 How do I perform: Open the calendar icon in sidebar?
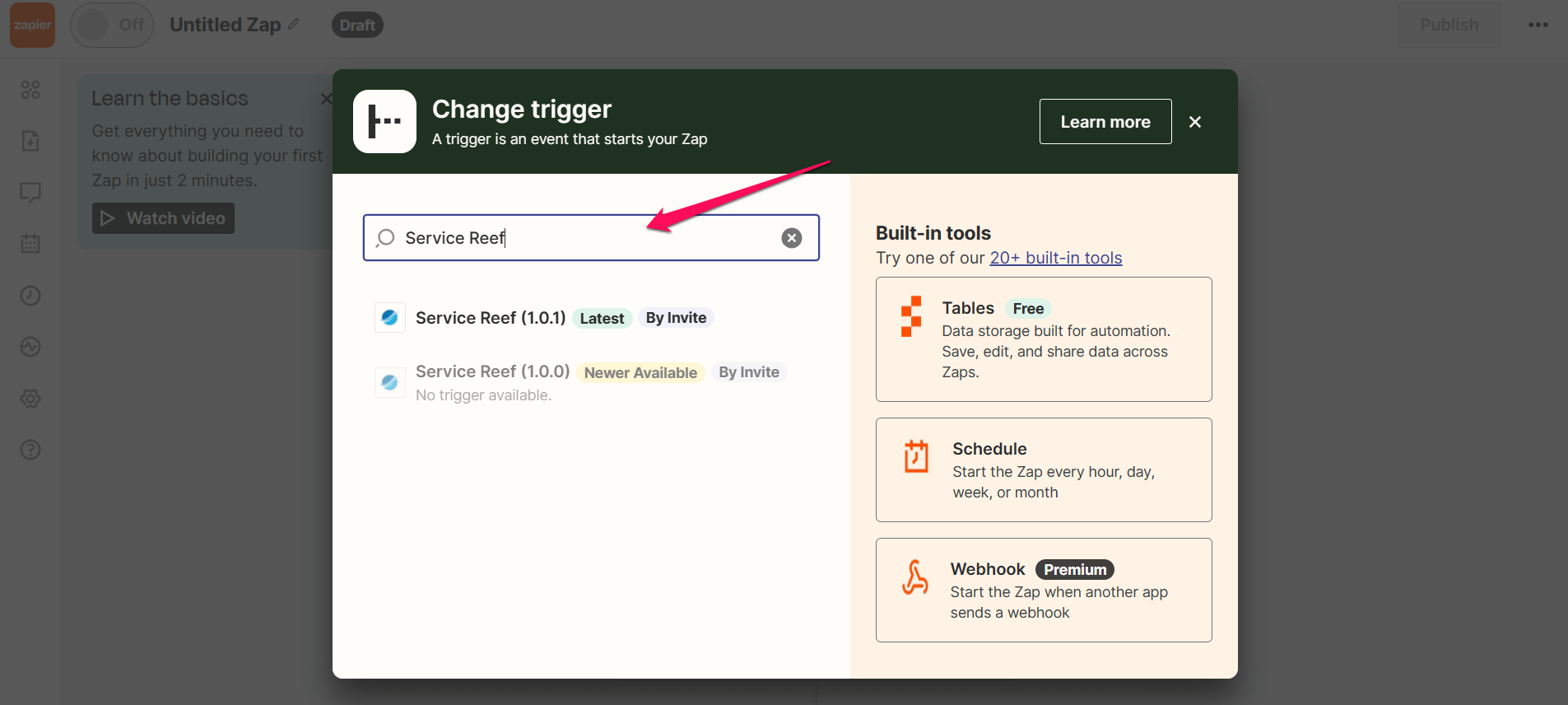(30, 244)
